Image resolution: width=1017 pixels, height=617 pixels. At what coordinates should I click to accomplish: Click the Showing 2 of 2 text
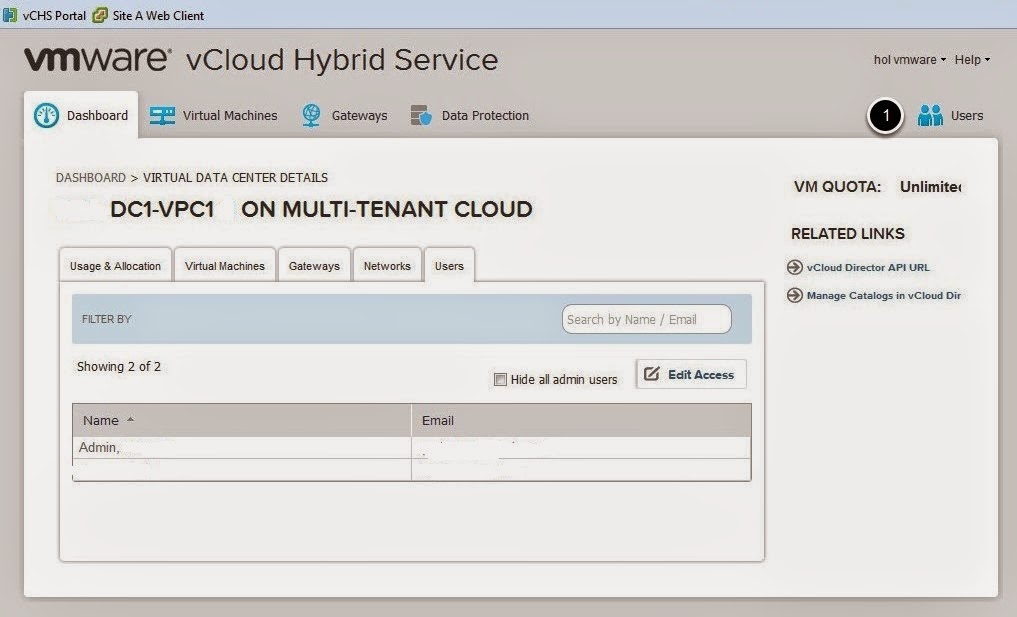click(119, 367)
